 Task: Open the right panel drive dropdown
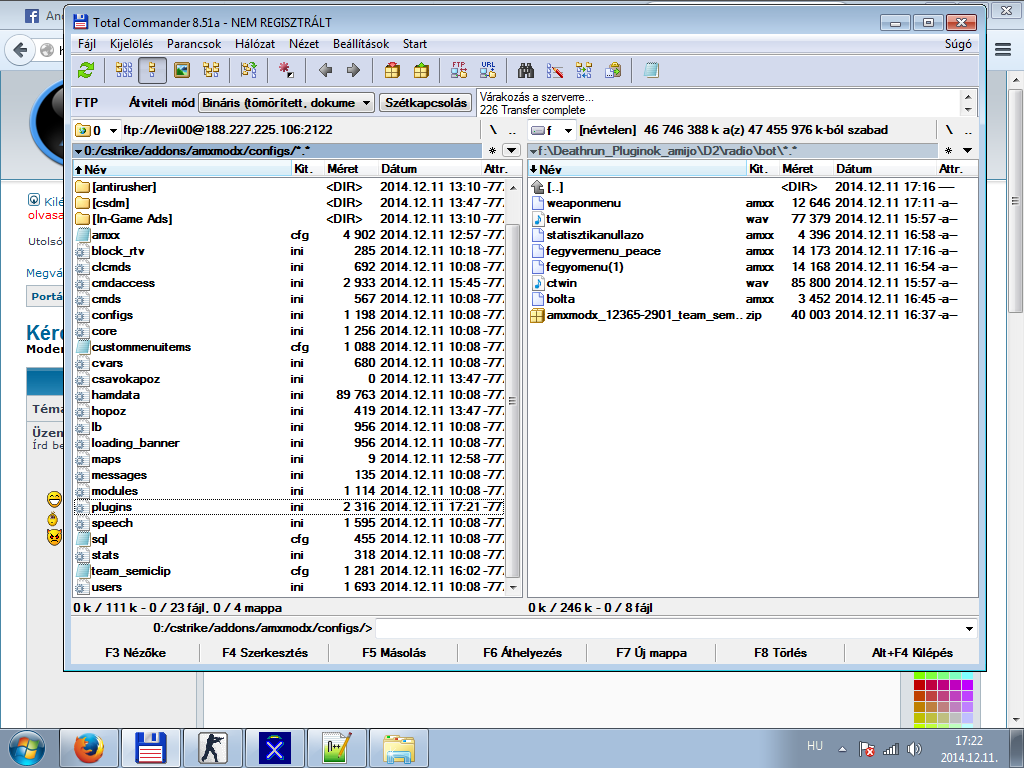pos(568,130)
